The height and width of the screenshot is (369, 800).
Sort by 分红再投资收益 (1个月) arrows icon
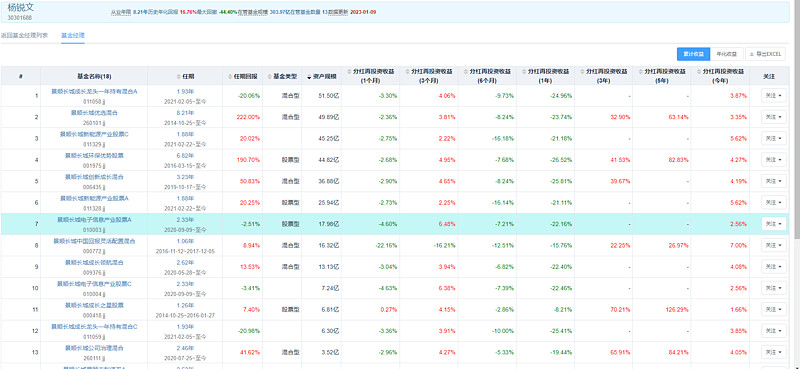pyautogui.click(x=349, y=71)
